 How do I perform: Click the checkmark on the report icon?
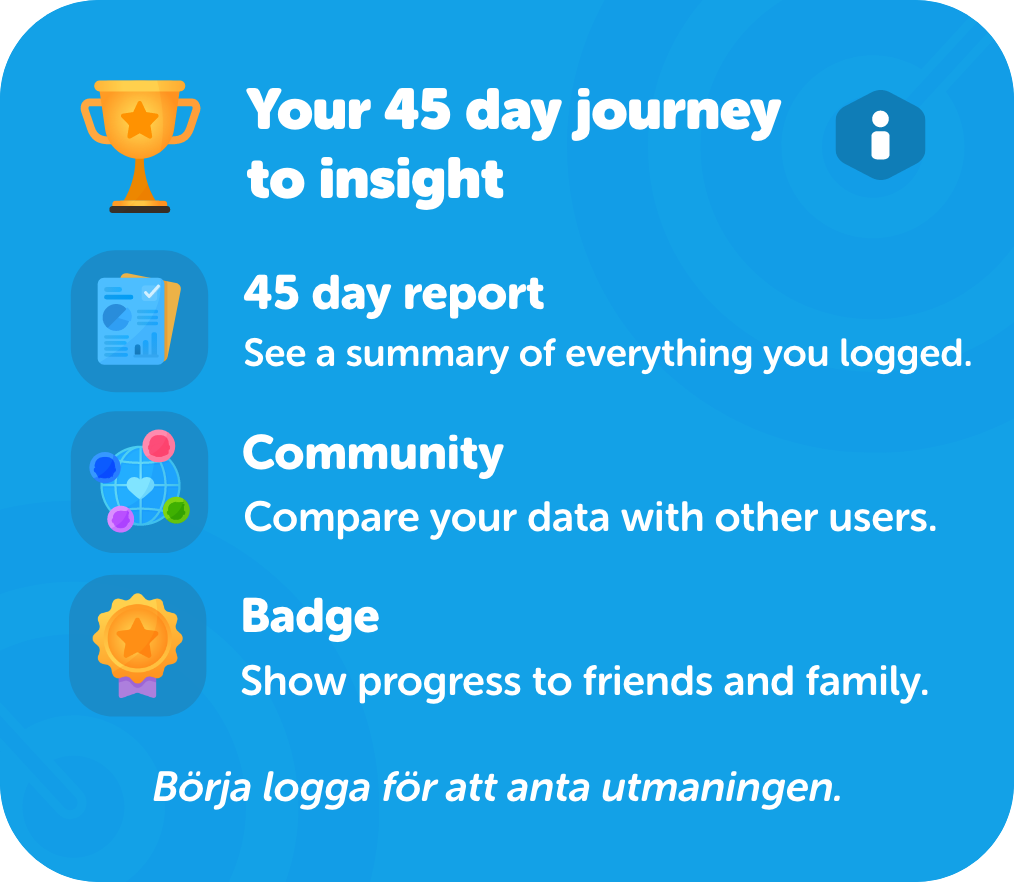click(152, 292)
